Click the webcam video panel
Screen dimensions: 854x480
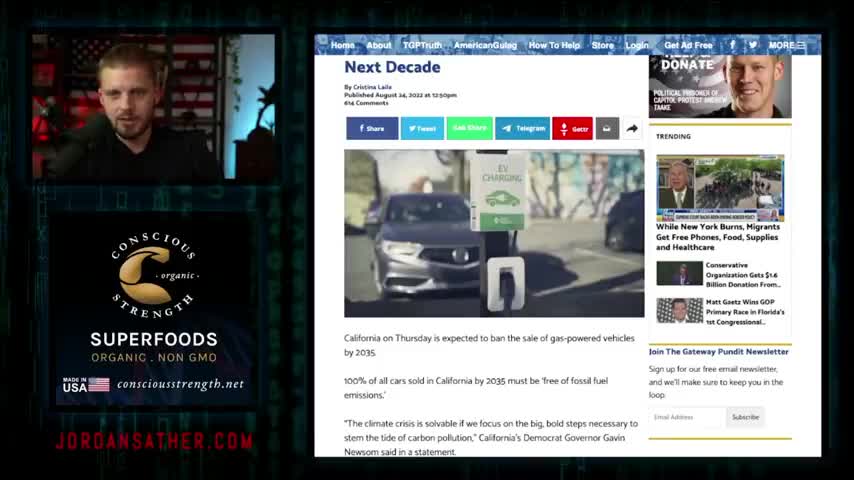coord(154,107)
